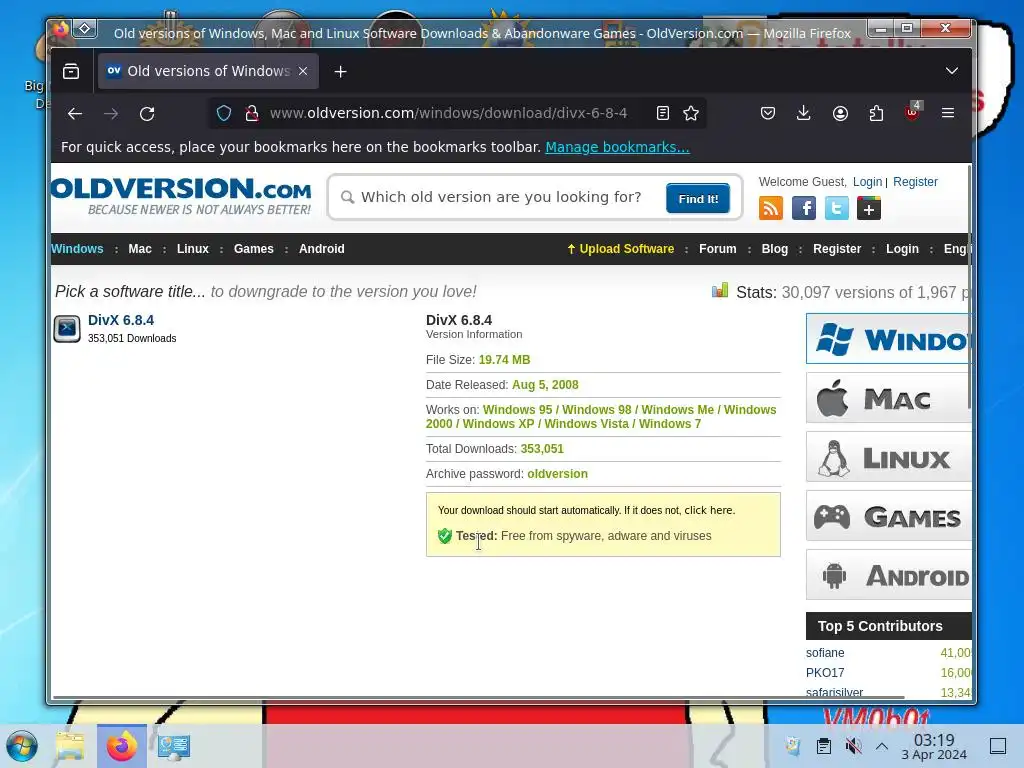
Task: Open the Games nav menu item
Action: click(x=253, y=249)
